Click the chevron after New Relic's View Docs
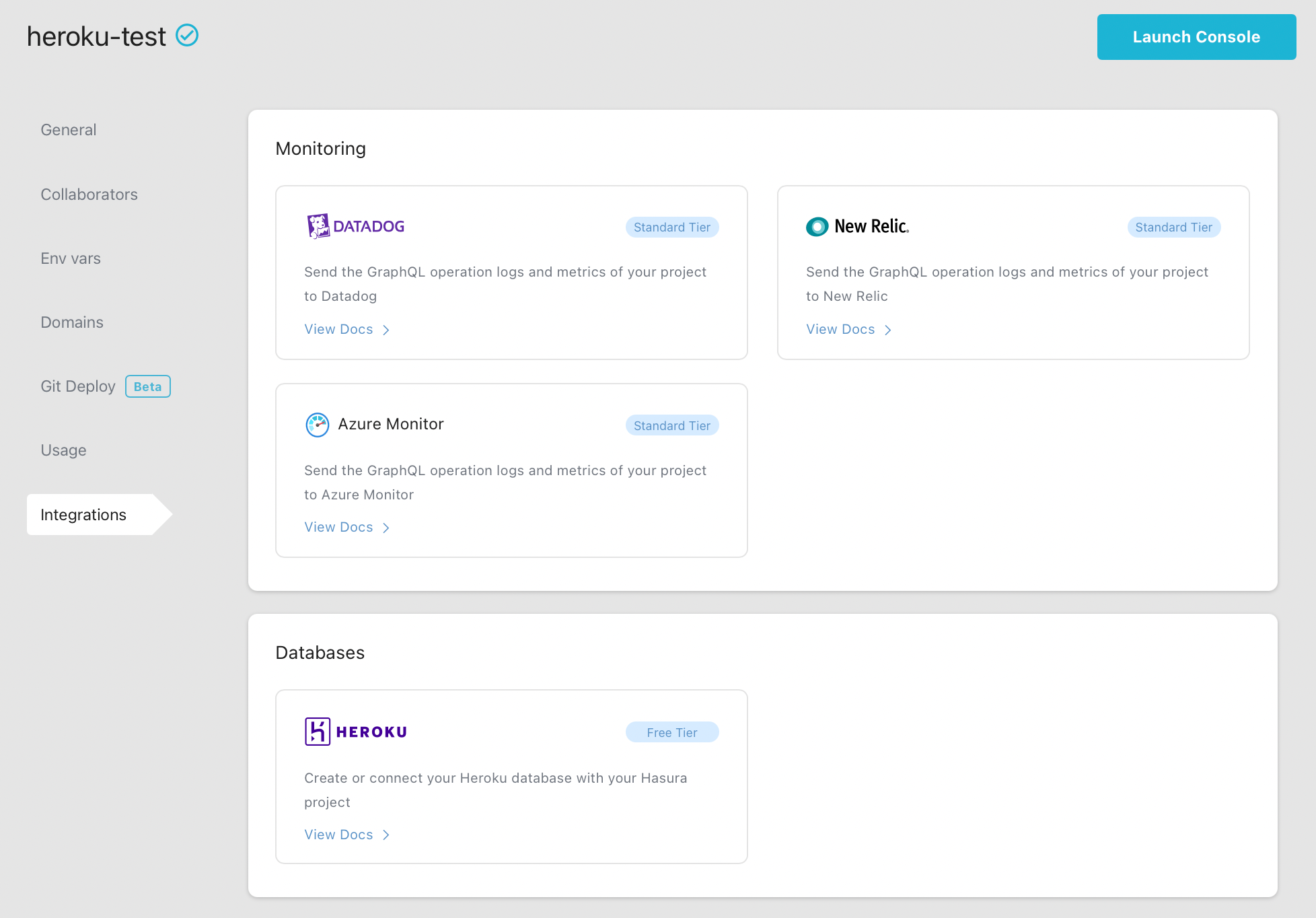The image size is (1316, 918). coord(888,330)
